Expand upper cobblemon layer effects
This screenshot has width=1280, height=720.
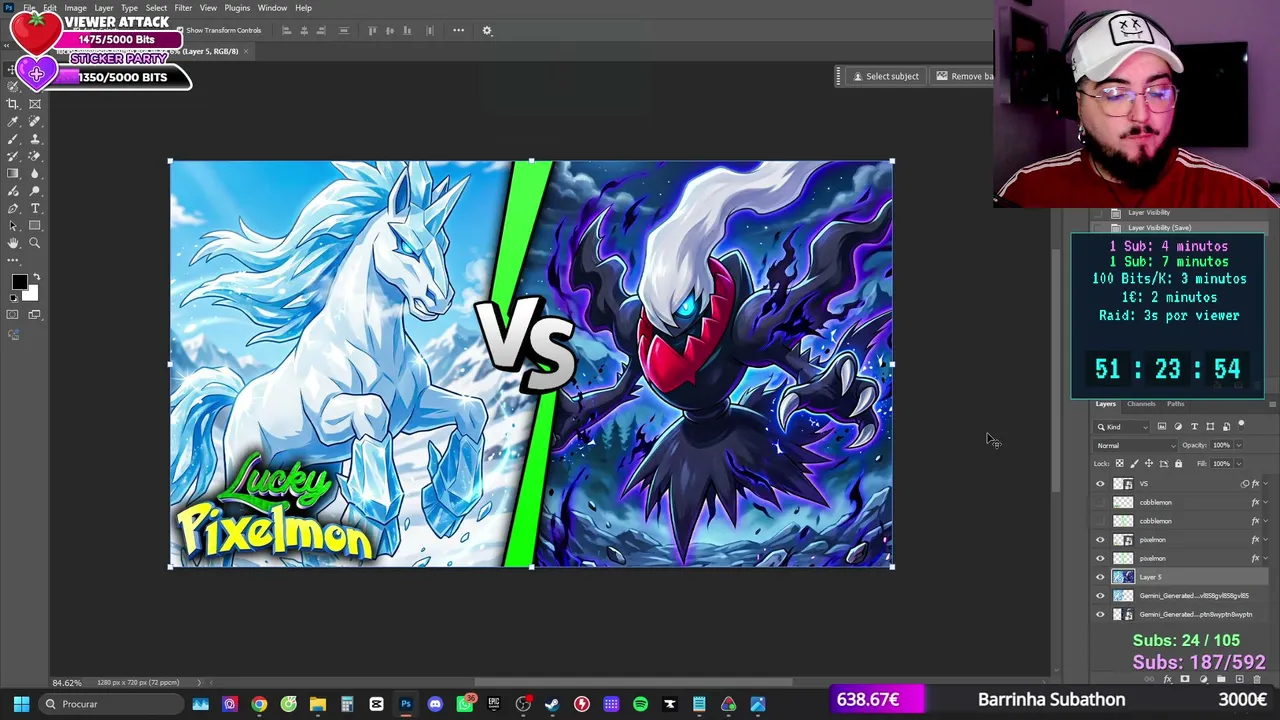(1265, 502)
